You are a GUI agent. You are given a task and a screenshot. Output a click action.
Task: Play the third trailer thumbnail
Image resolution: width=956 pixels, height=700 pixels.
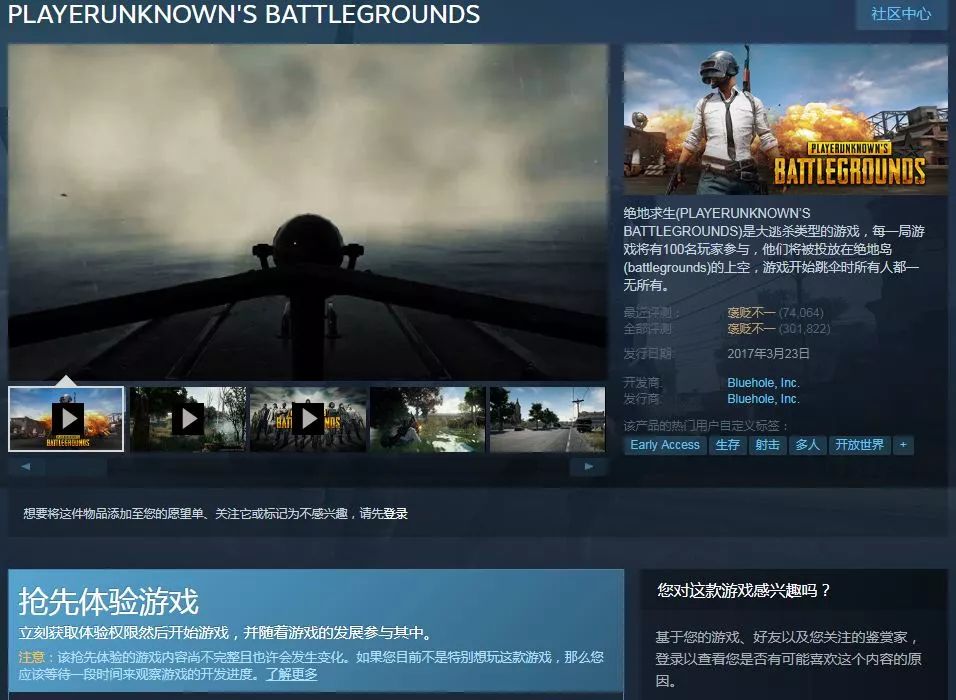point(307,418)
